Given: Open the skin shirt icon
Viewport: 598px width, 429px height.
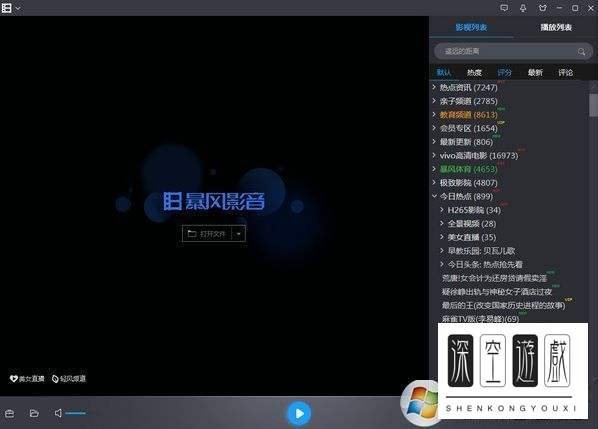Looking at the screenshot, I should (542, 8).
